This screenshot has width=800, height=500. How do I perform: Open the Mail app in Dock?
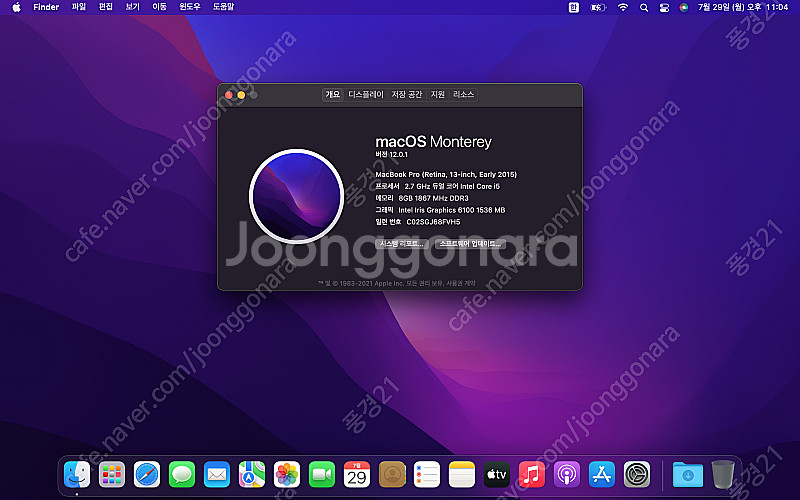[217, 474]
